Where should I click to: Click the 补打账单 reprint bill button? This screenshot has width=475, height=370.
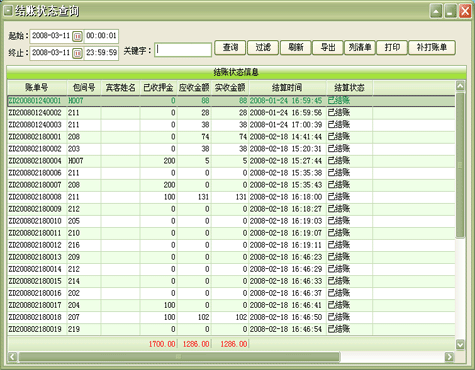432,48
